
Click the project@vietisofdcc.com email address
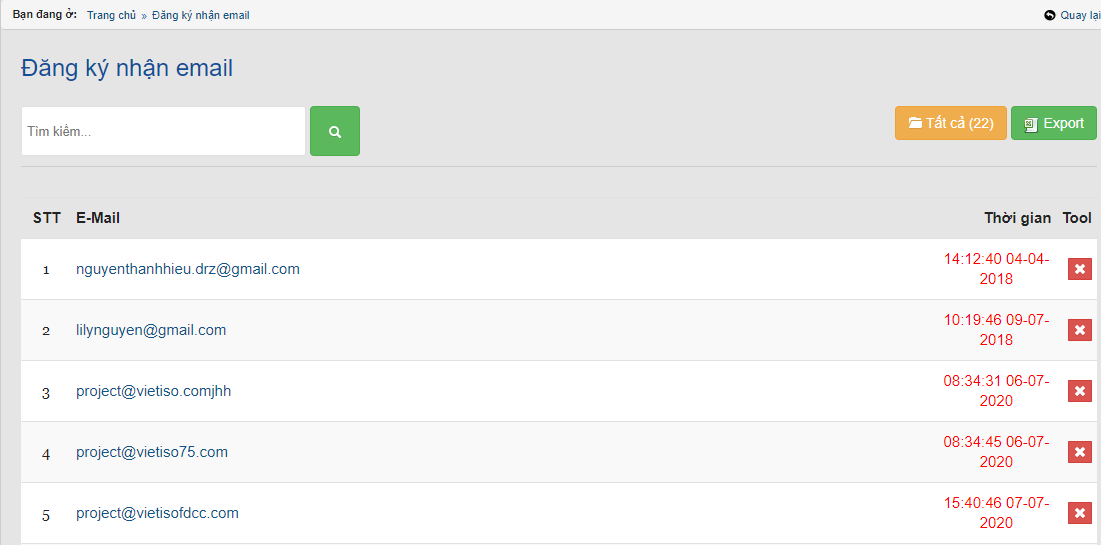point(157,513)
